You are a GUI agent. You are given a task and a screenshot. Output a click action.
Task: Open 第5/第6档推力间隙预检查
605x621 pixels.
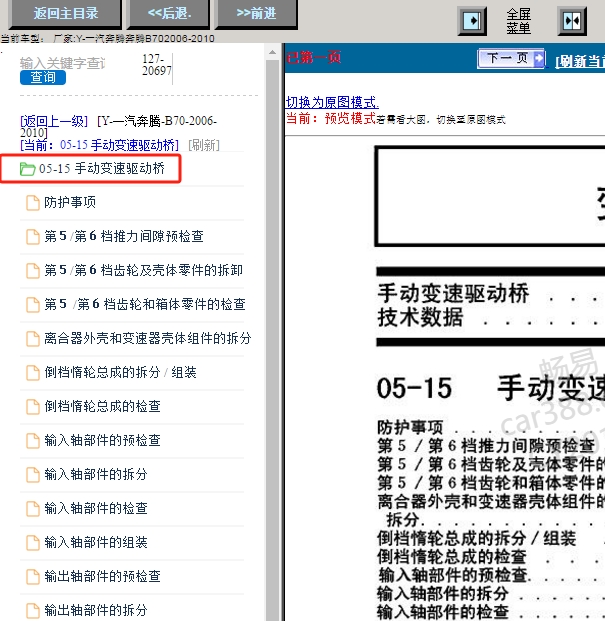[124, 236]
